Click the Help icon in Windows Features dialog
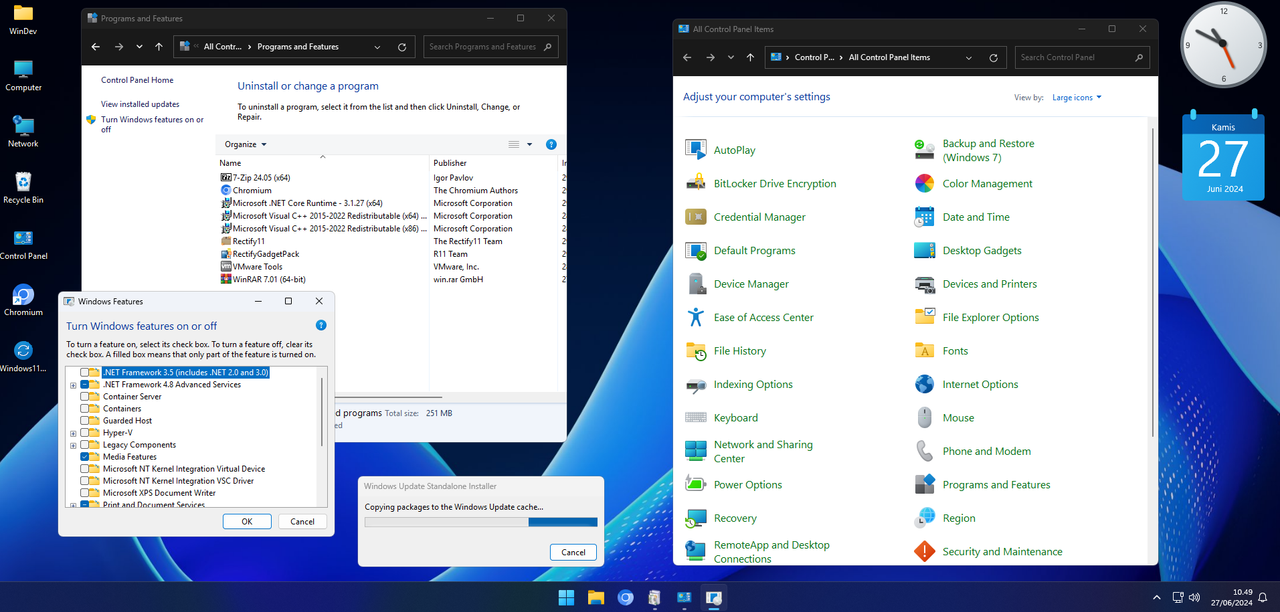The width and height of the screenshot is (1280, 612). tap(321, 325)
